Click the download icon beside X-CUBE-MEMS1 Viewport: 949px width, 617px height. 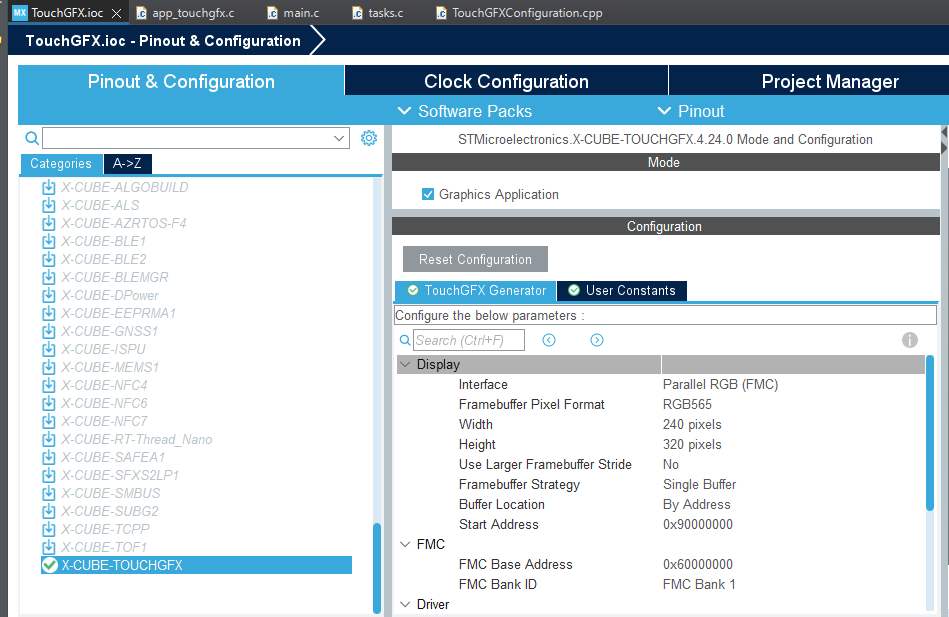click(x=48, y=368)
